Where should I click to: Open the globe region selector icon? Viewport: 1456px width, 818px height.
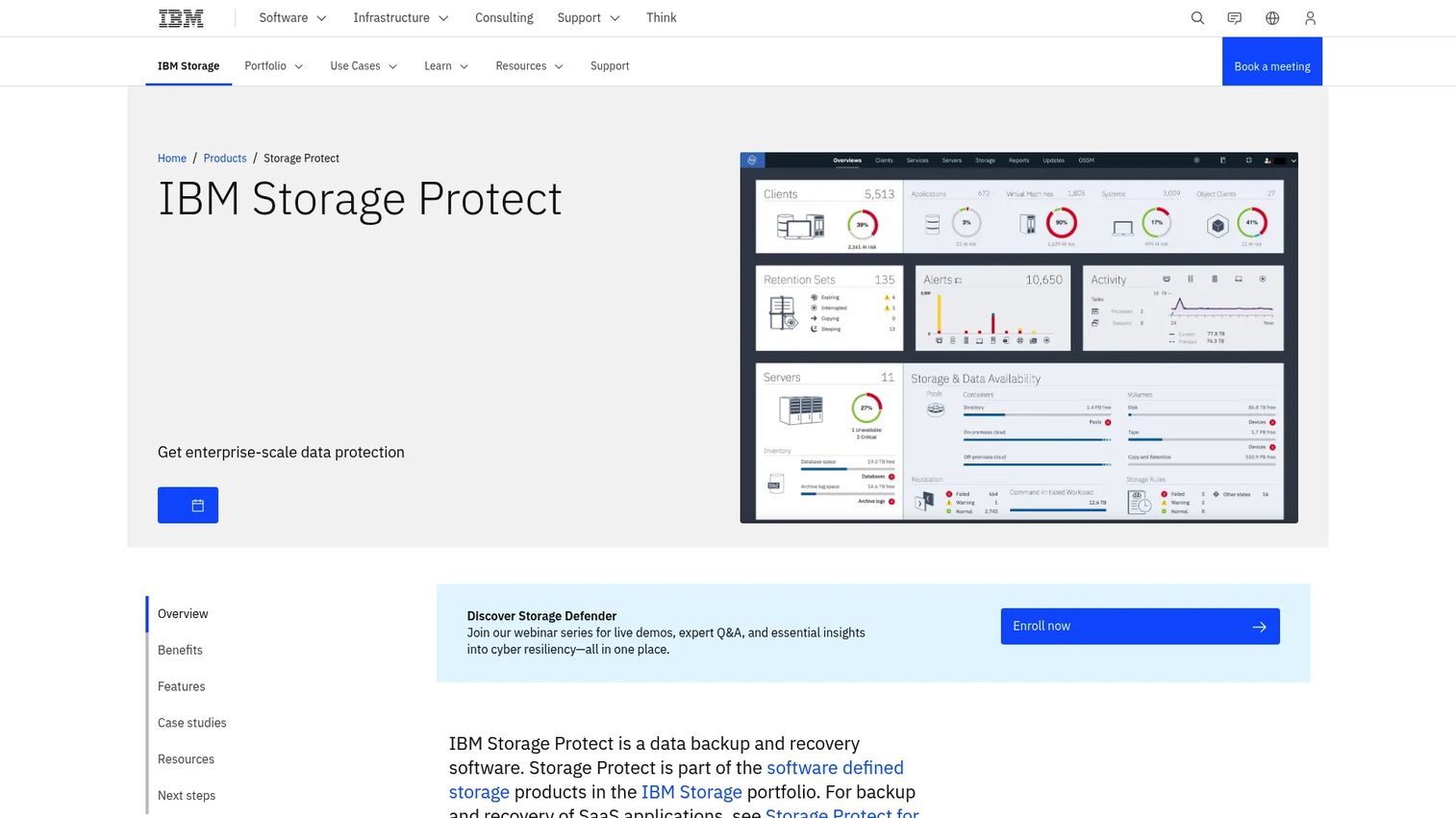pos(1272,18)
